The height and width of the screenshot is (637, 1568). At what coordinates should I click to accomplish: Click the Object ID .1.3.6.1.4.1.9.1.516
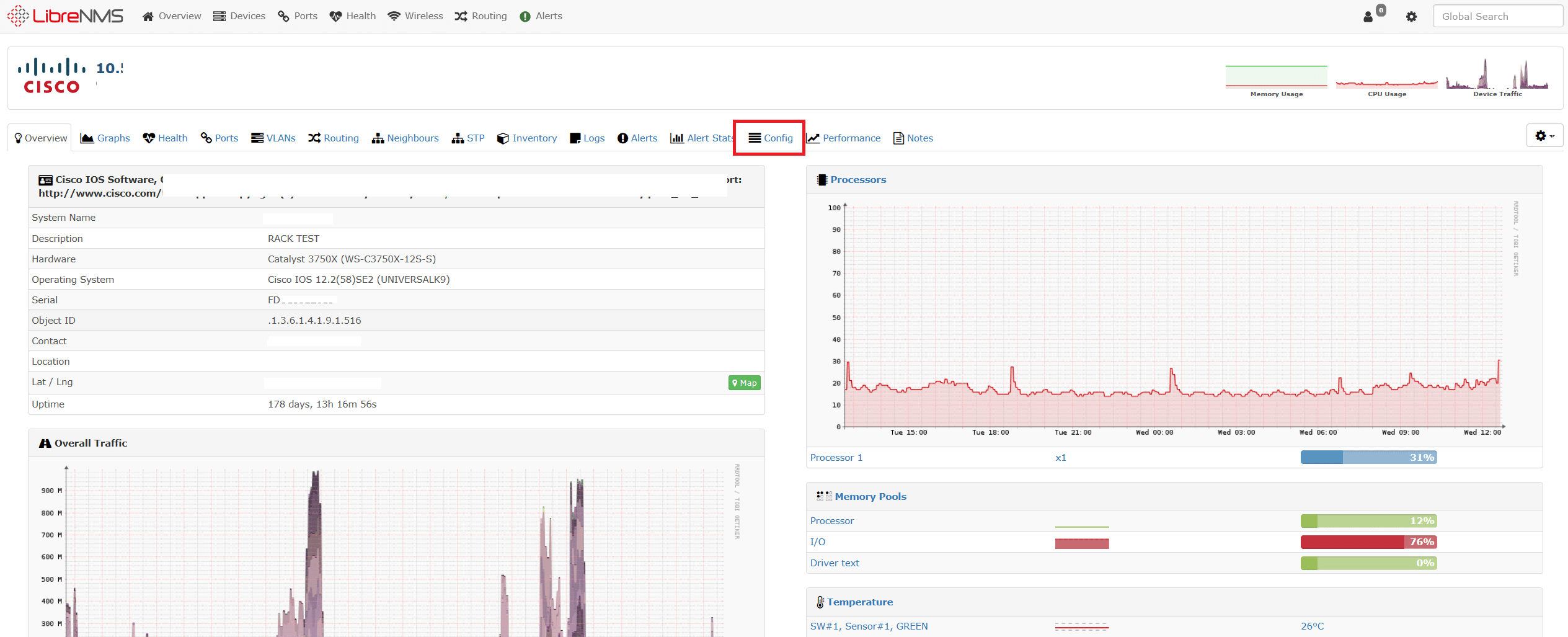point(314,320)
